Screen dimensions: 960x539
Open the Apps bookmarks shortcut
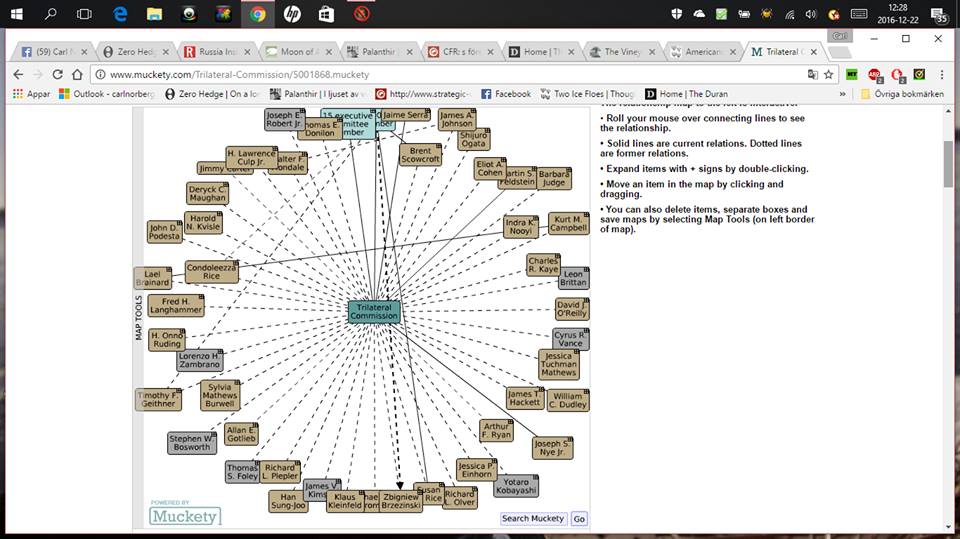(32, 94)
